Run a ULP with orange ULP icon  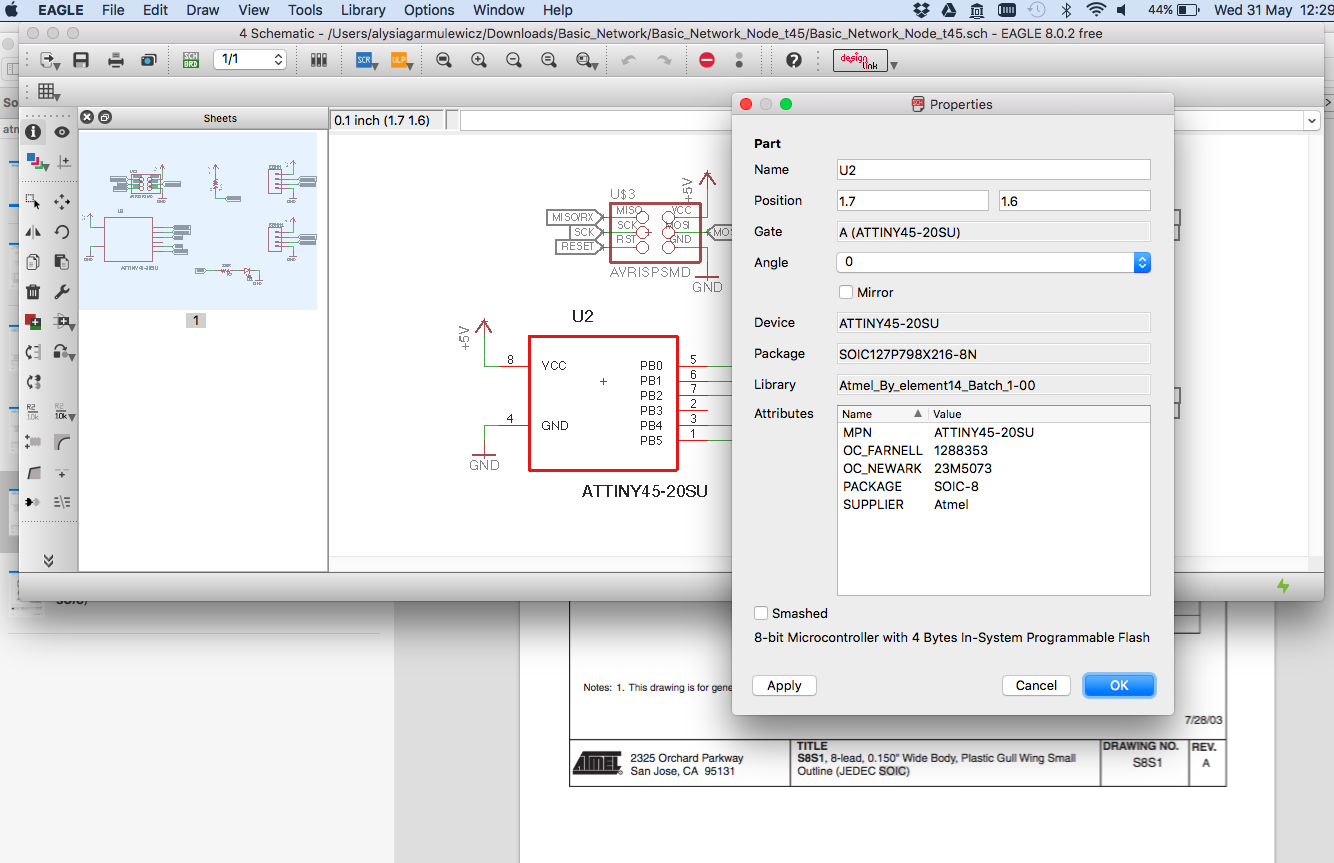pos(401,60)
